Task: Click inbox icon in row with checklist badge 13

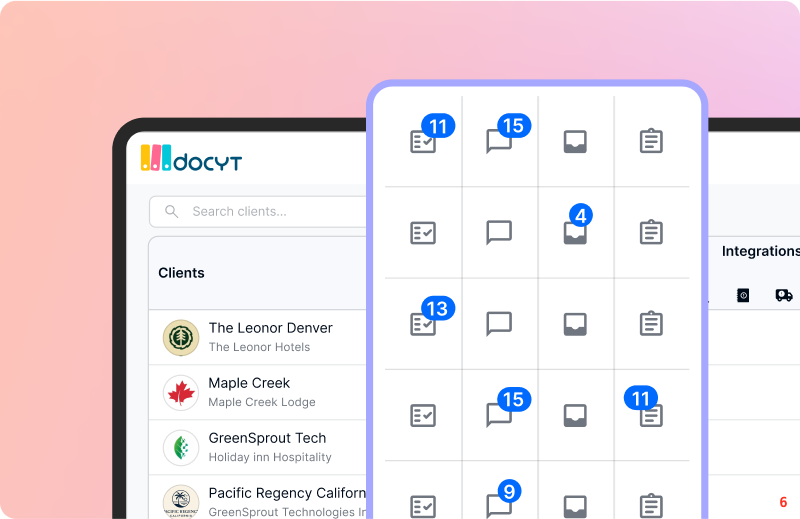Action: tap(575, 324)
